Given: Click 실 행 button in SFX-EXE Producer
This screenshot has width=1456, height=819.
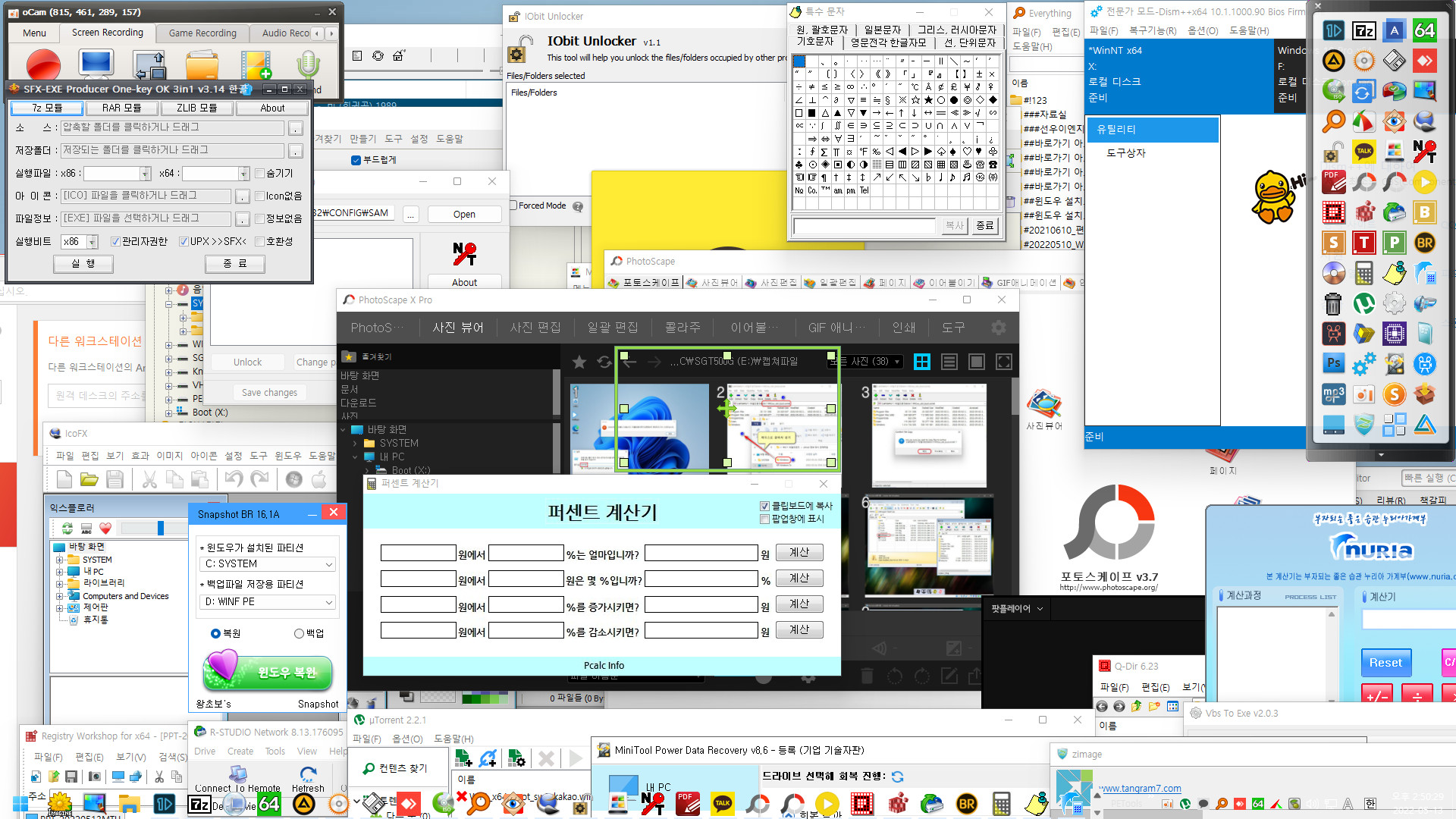Looking at the screenshot, I should click(83, 264).
